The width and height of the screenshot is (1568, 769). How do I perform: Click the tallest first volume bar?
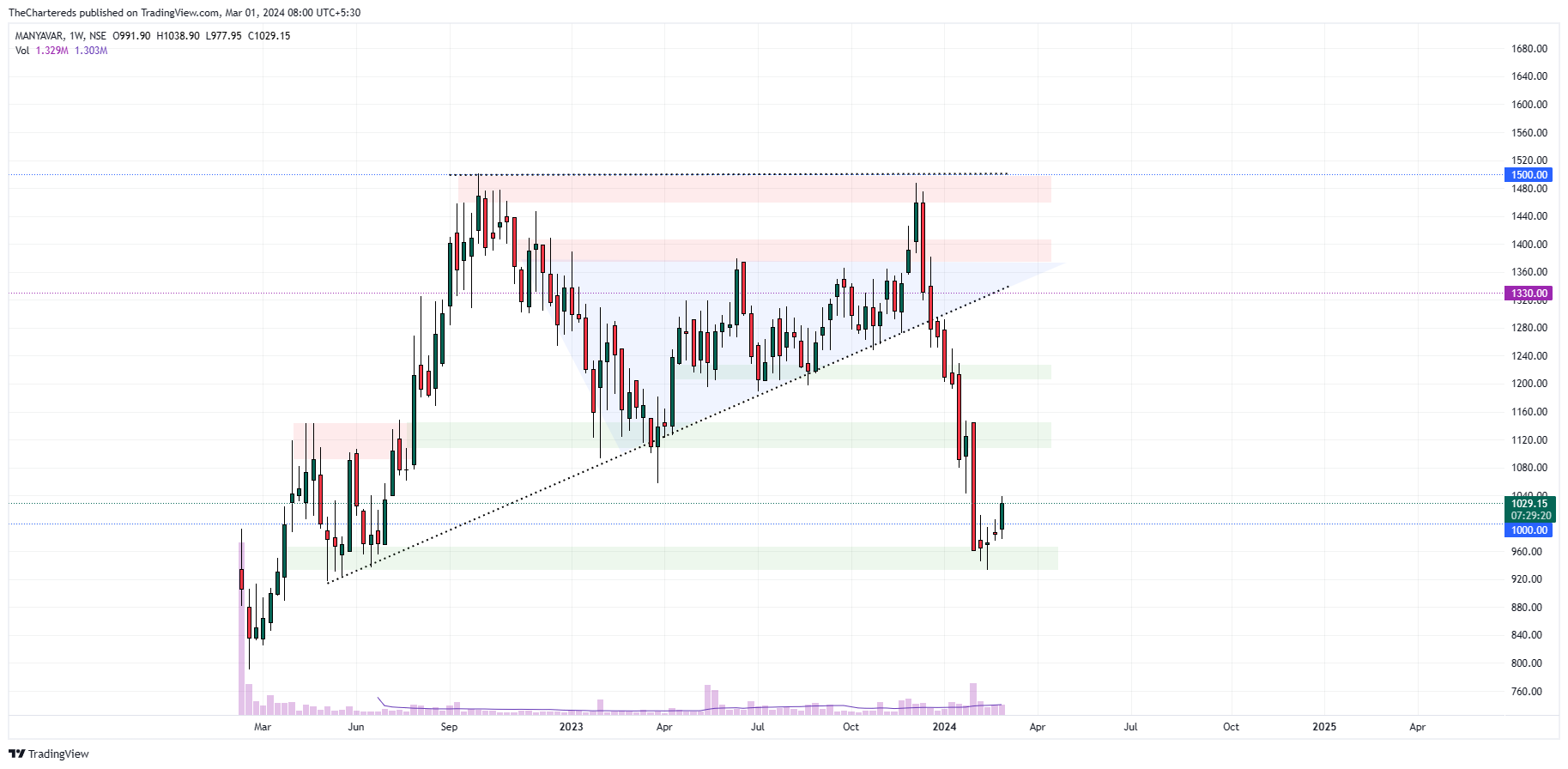(x=241, y=628)
